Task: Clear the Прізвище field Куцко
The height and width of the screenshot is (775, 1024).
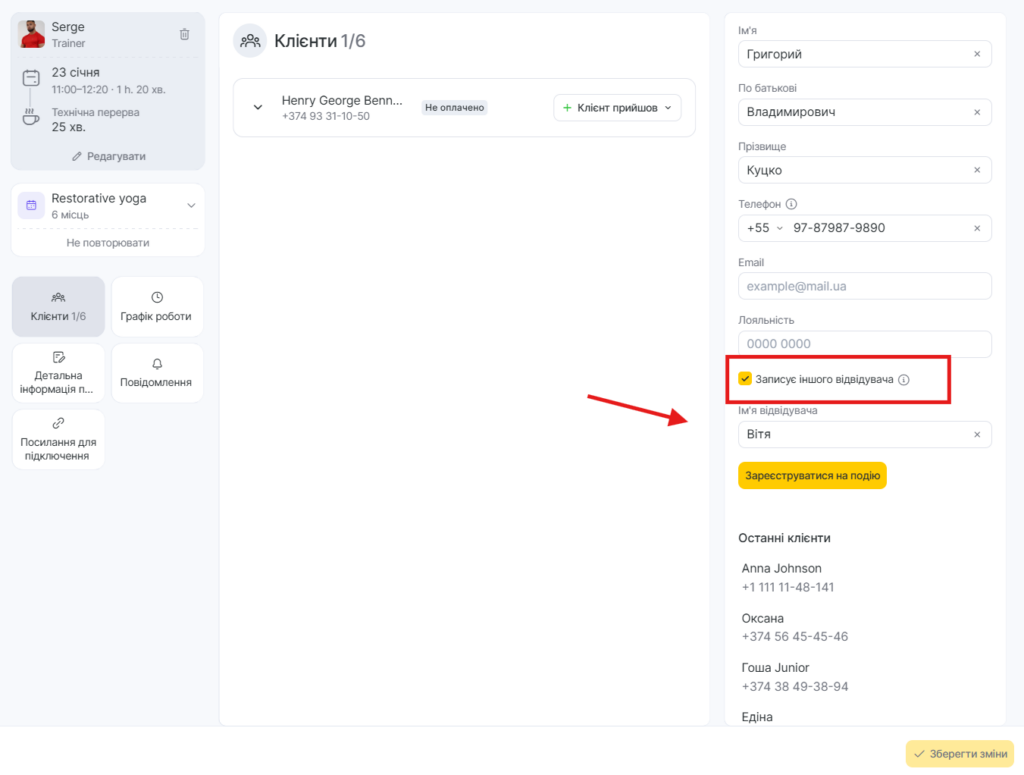Action: click(977, 170)
